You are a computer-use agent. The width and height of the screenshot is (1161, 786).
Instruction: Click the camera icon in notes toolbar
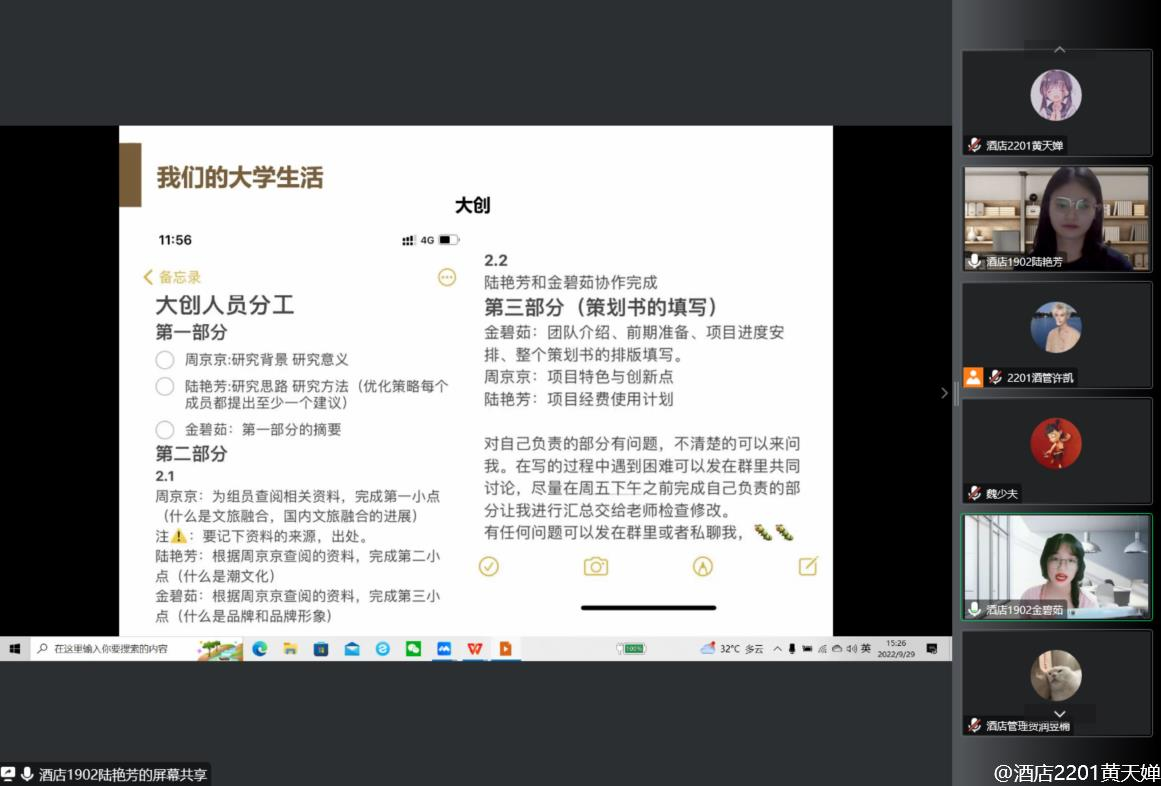596,567
